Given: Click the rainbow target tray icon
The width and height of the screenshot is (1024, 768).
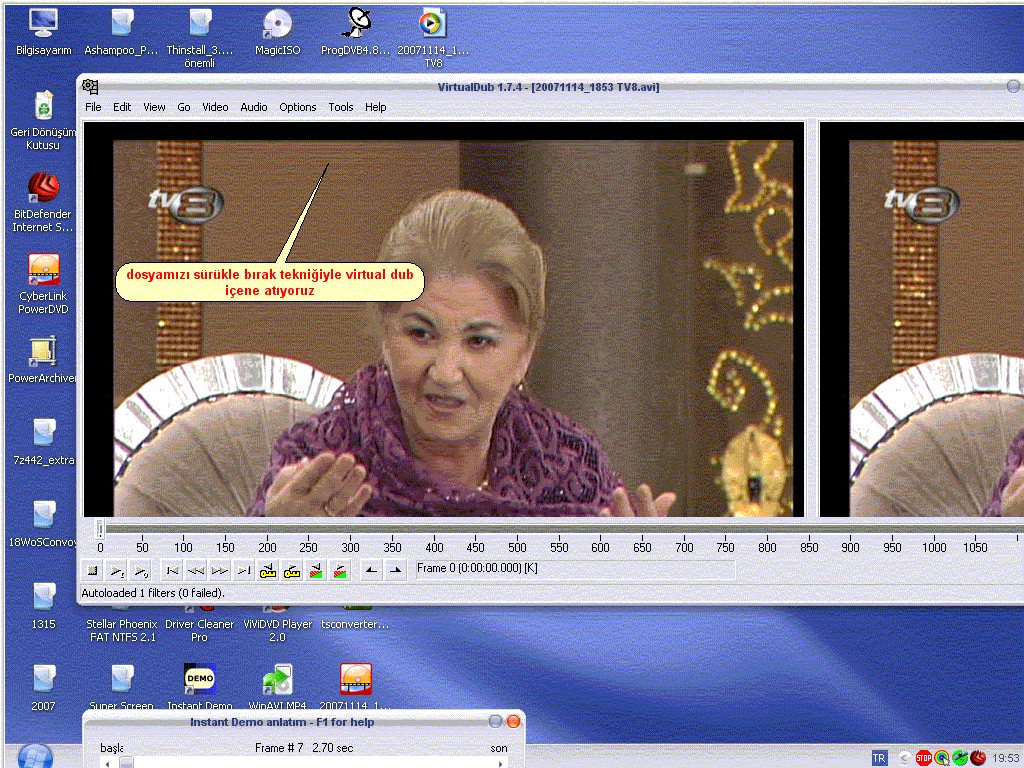Looking at the screenshot, I should (942, 758).
